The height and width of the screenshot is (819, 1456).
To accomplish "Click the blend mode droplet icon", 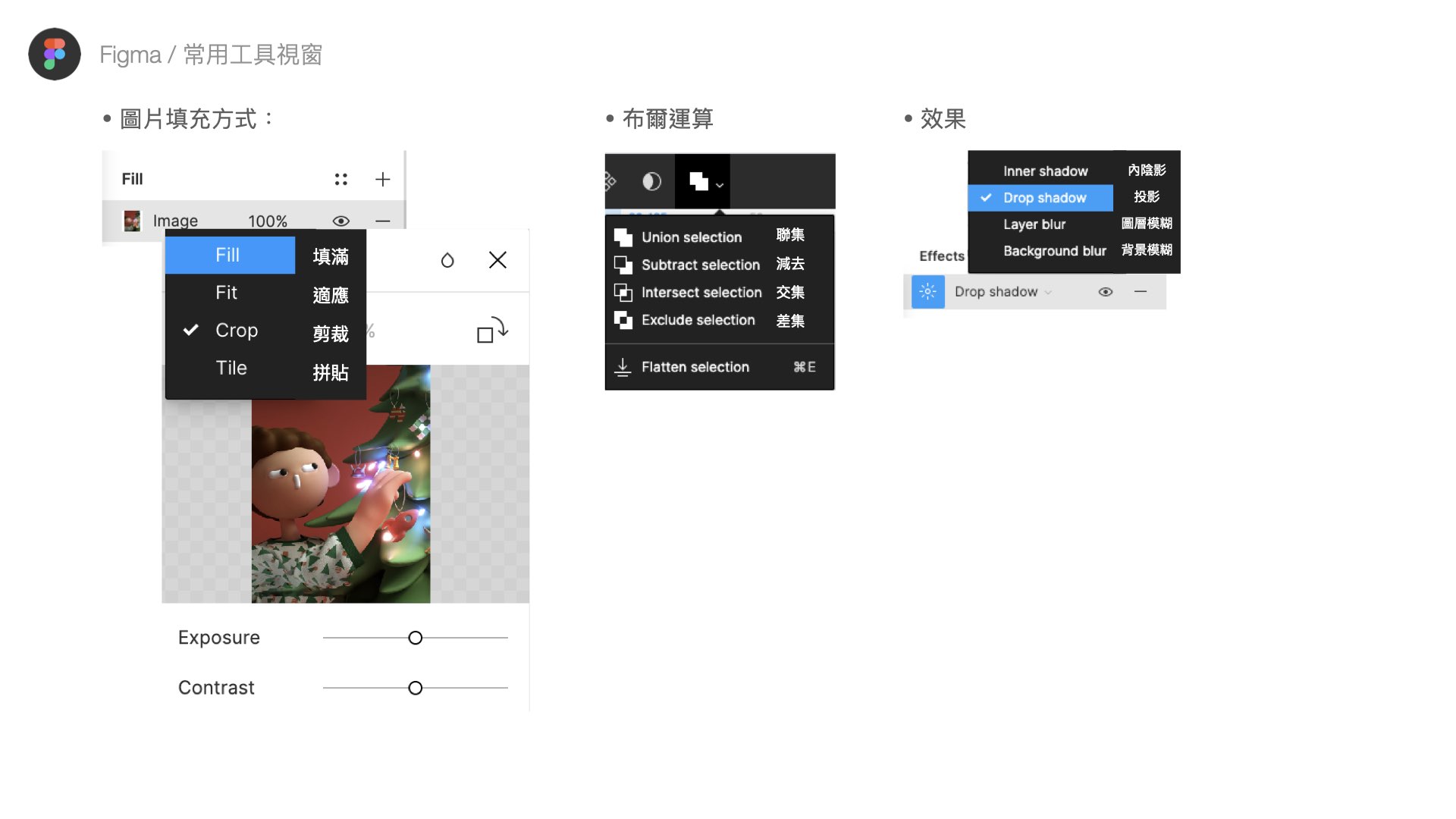I will point(447,260).
